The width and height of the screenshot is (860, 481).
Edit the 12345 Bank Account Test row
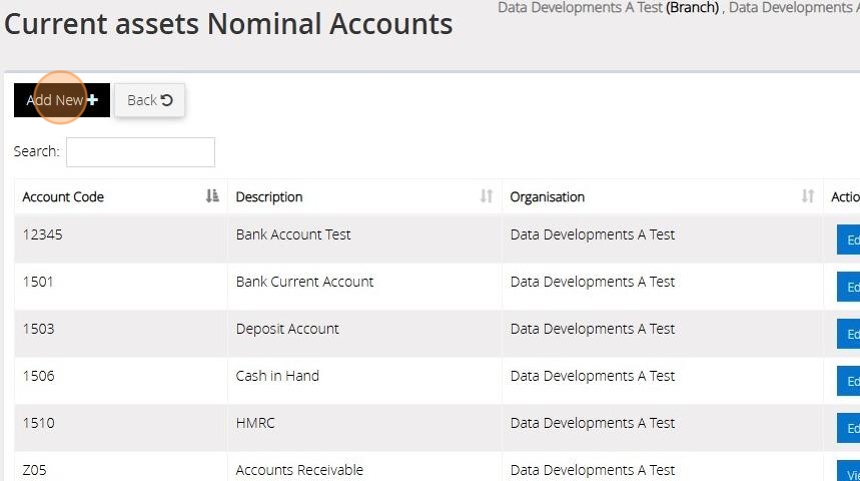pyautogui.click(x=849, y=240)
